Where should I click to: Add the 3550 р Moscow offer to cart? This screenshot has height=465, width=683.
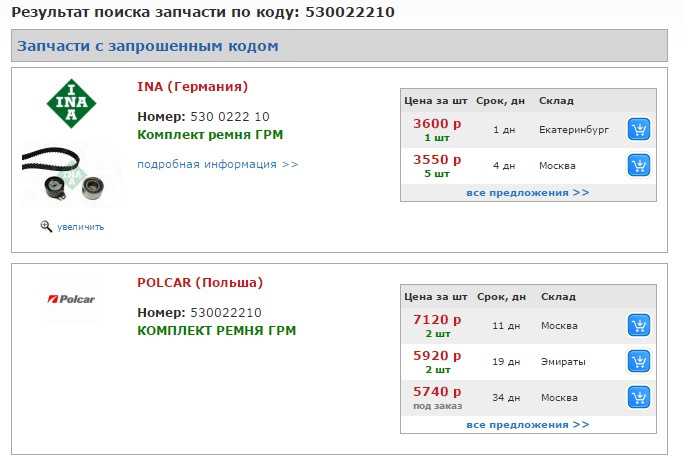(x=639, y=165)
